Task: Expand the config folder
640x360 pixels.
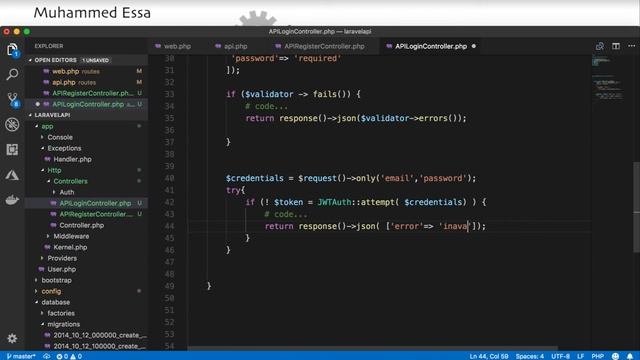Action: point(37,291)
